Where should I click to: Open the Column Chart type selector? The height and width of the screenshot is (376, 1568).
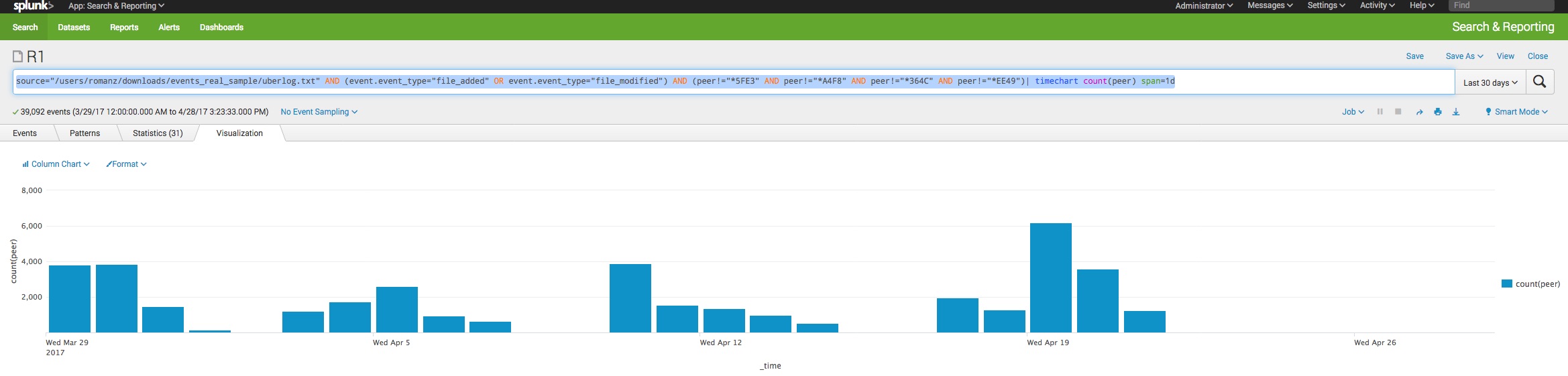point(56,164)
